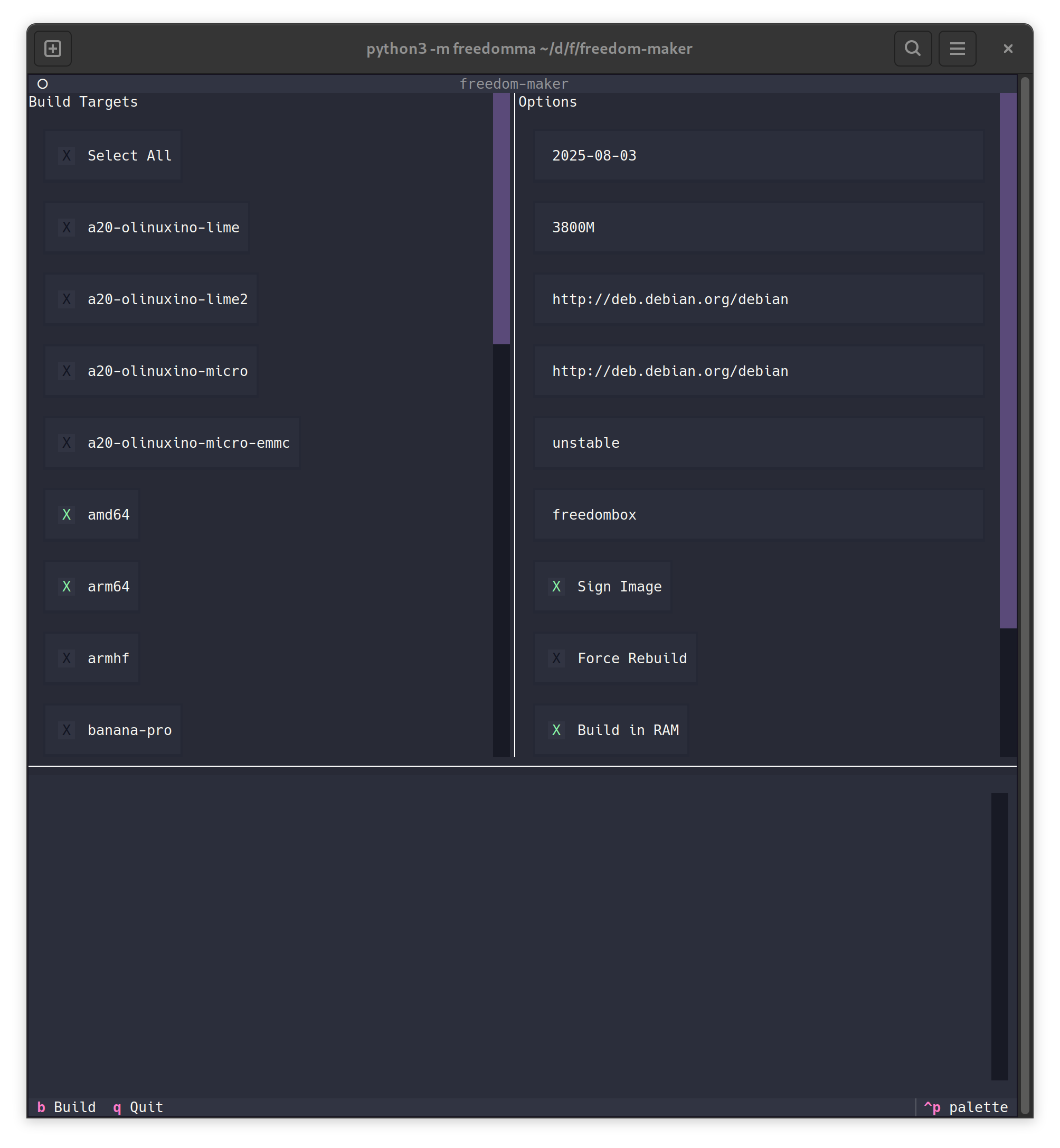This screenshot has height=1148, width=1060.
Task: Edit the image size field 3800M
Action: click(759, 227)
